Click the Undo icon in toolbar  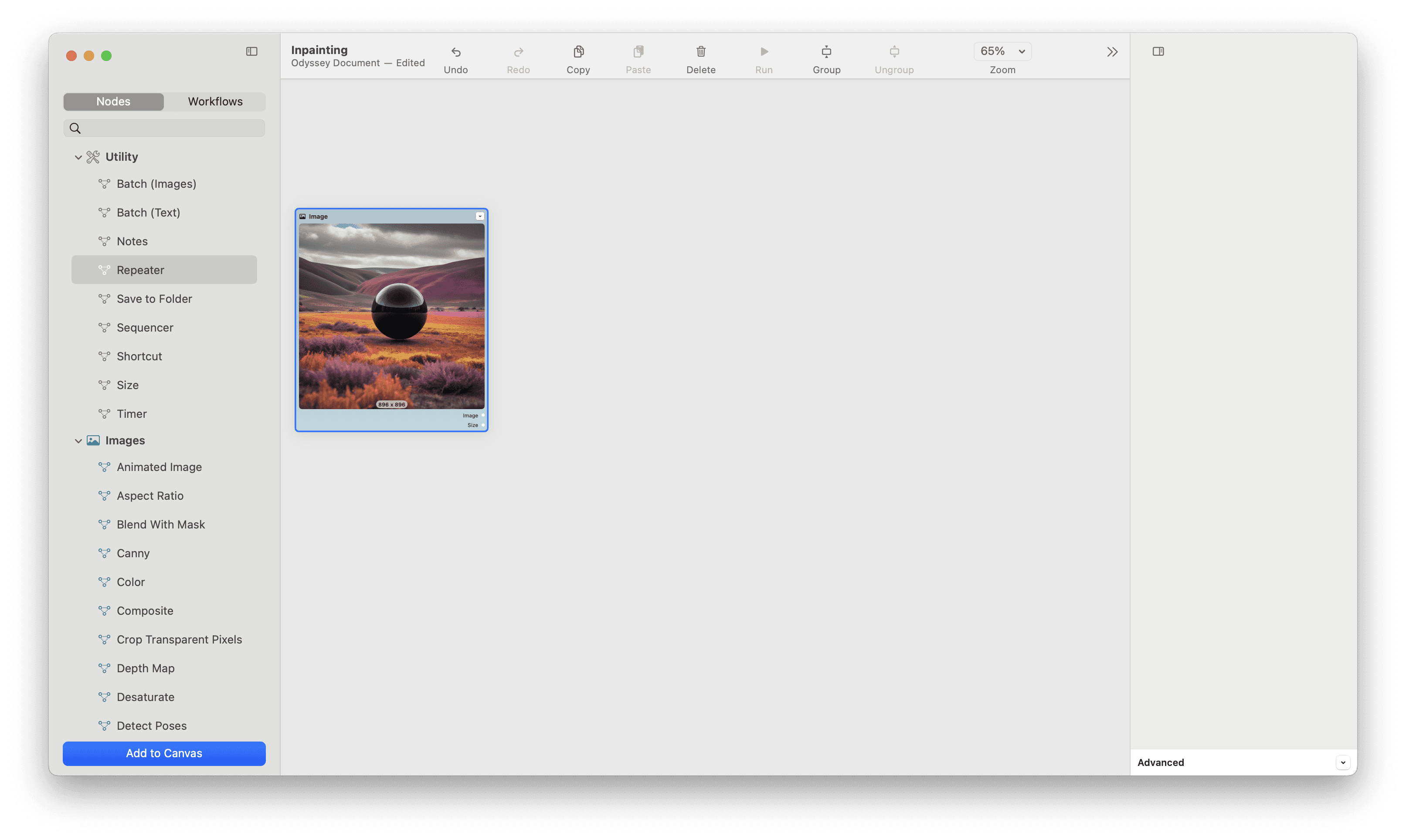point(456,51)
